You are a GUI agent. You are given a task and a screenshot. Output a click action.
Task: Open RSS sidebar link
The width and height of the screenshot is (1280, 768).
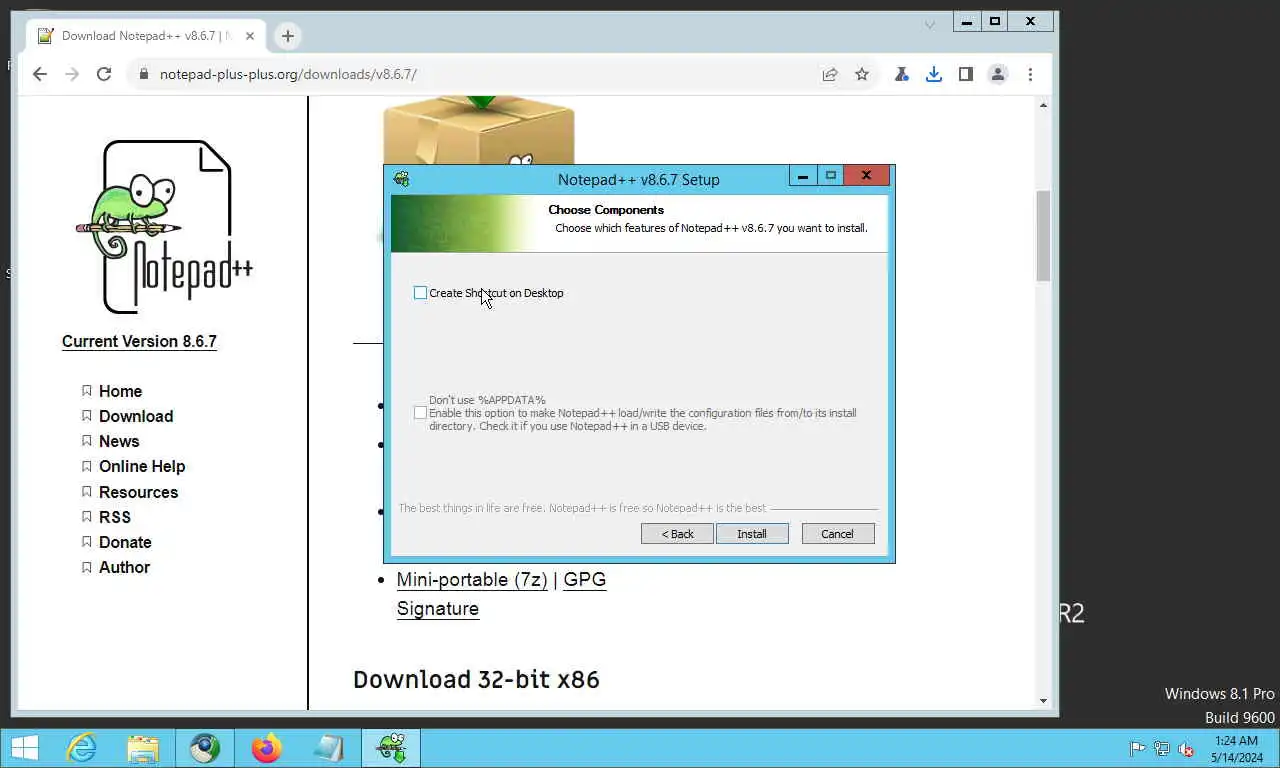coord(115,517)
